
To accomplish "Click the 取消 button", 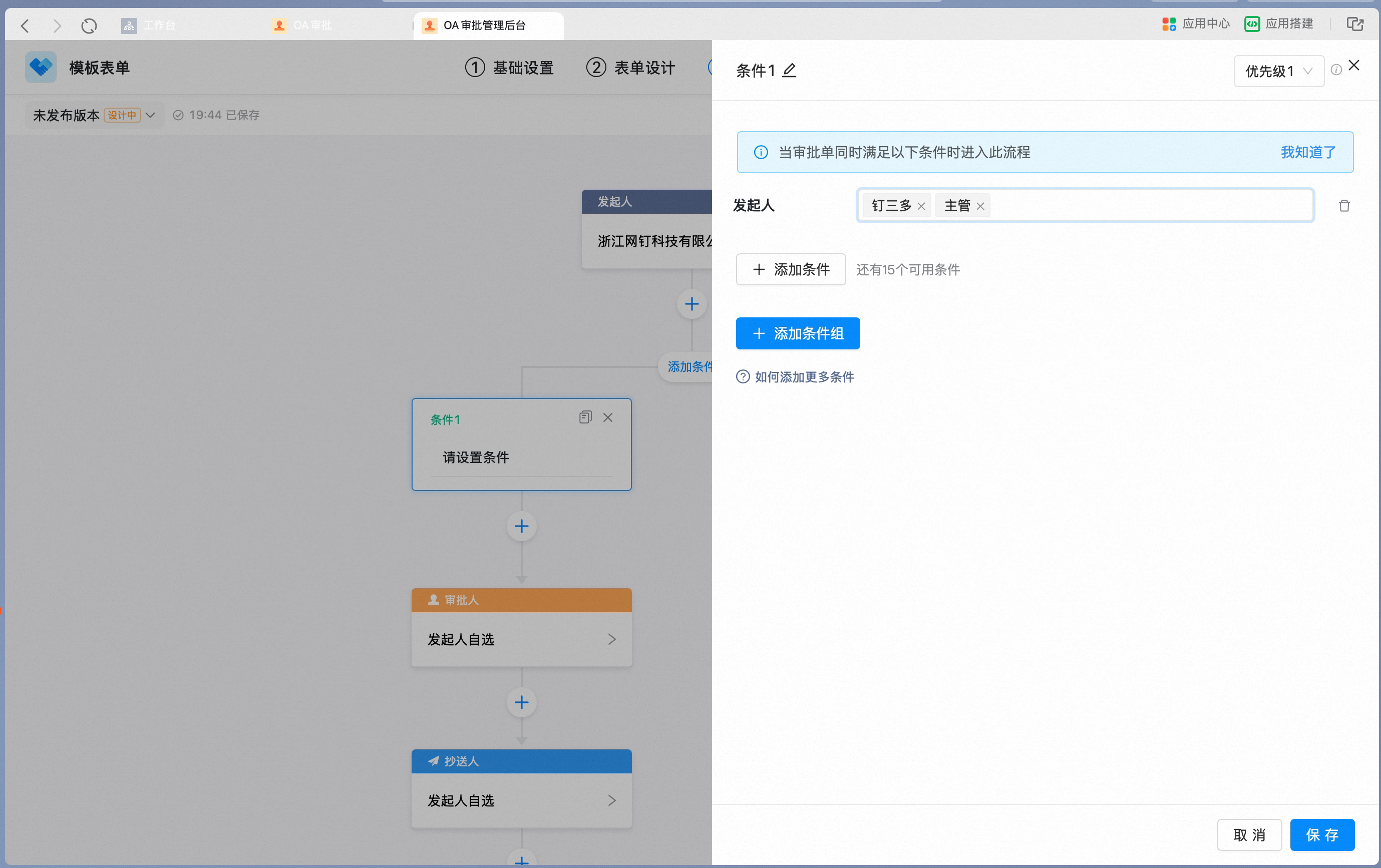I will 1249,835.
